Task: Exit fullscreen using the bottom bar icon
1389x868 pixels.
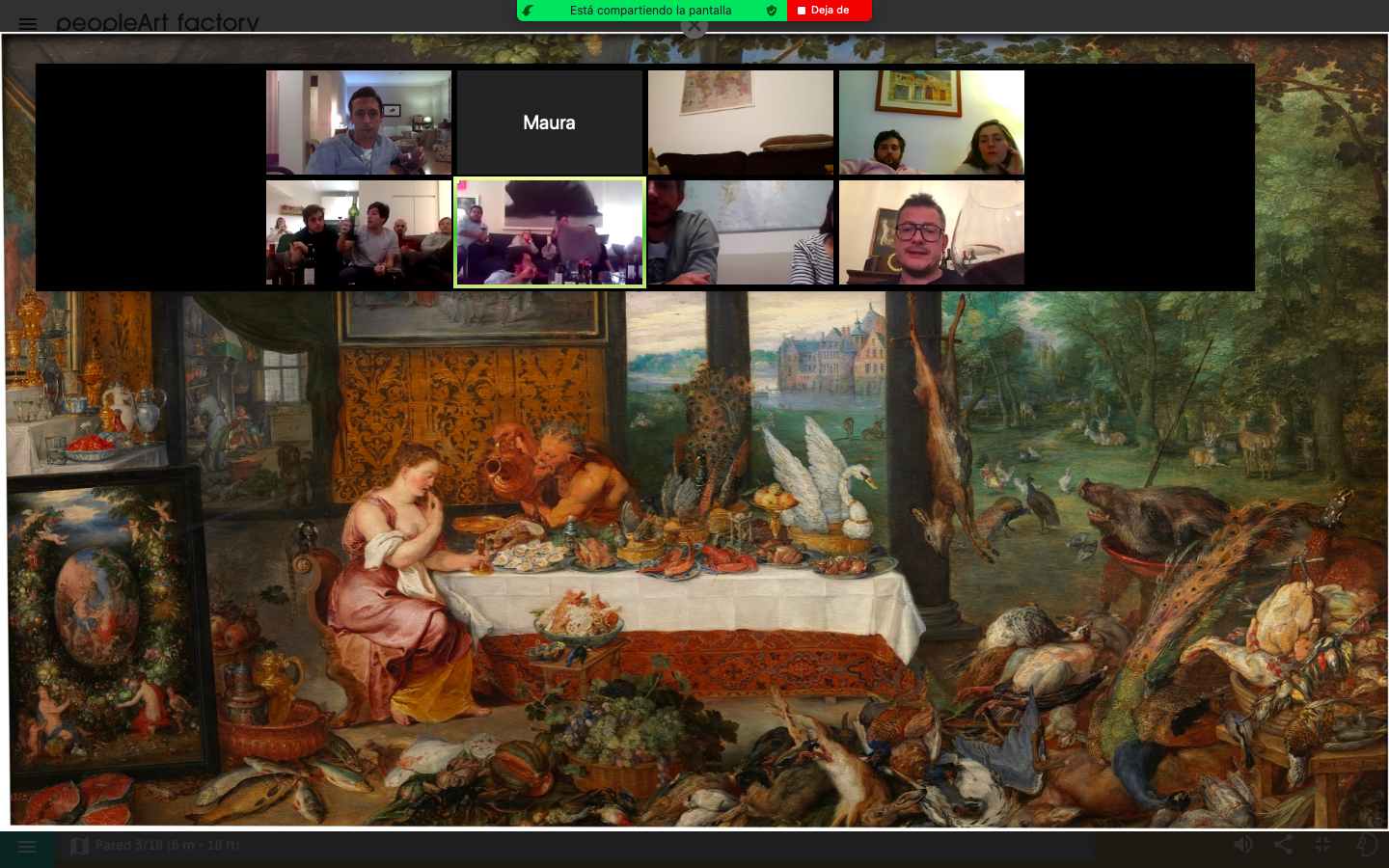Action: 1323,845
